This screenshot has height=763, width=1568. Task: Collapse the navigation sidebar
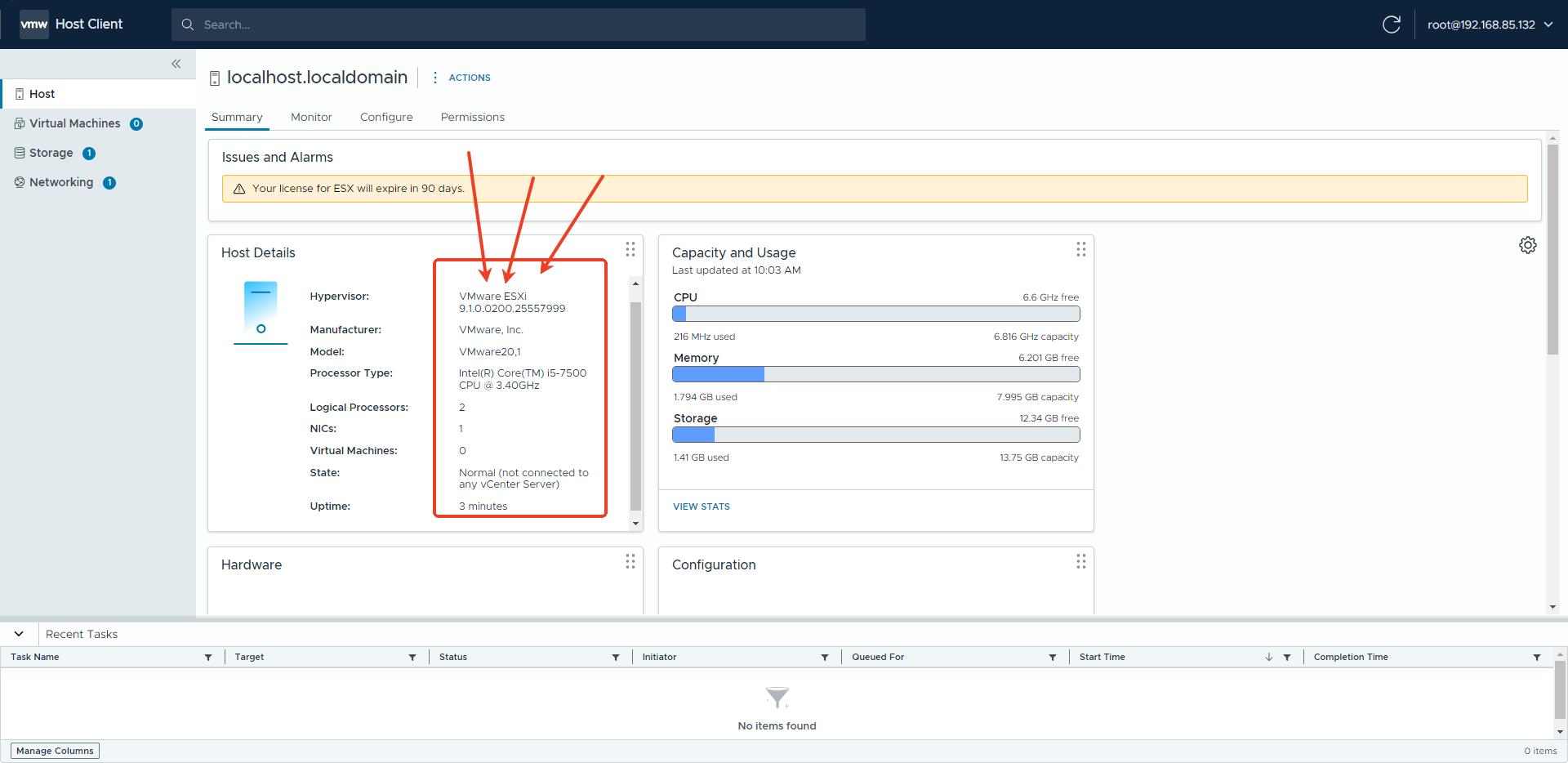(x=176, y=64)
